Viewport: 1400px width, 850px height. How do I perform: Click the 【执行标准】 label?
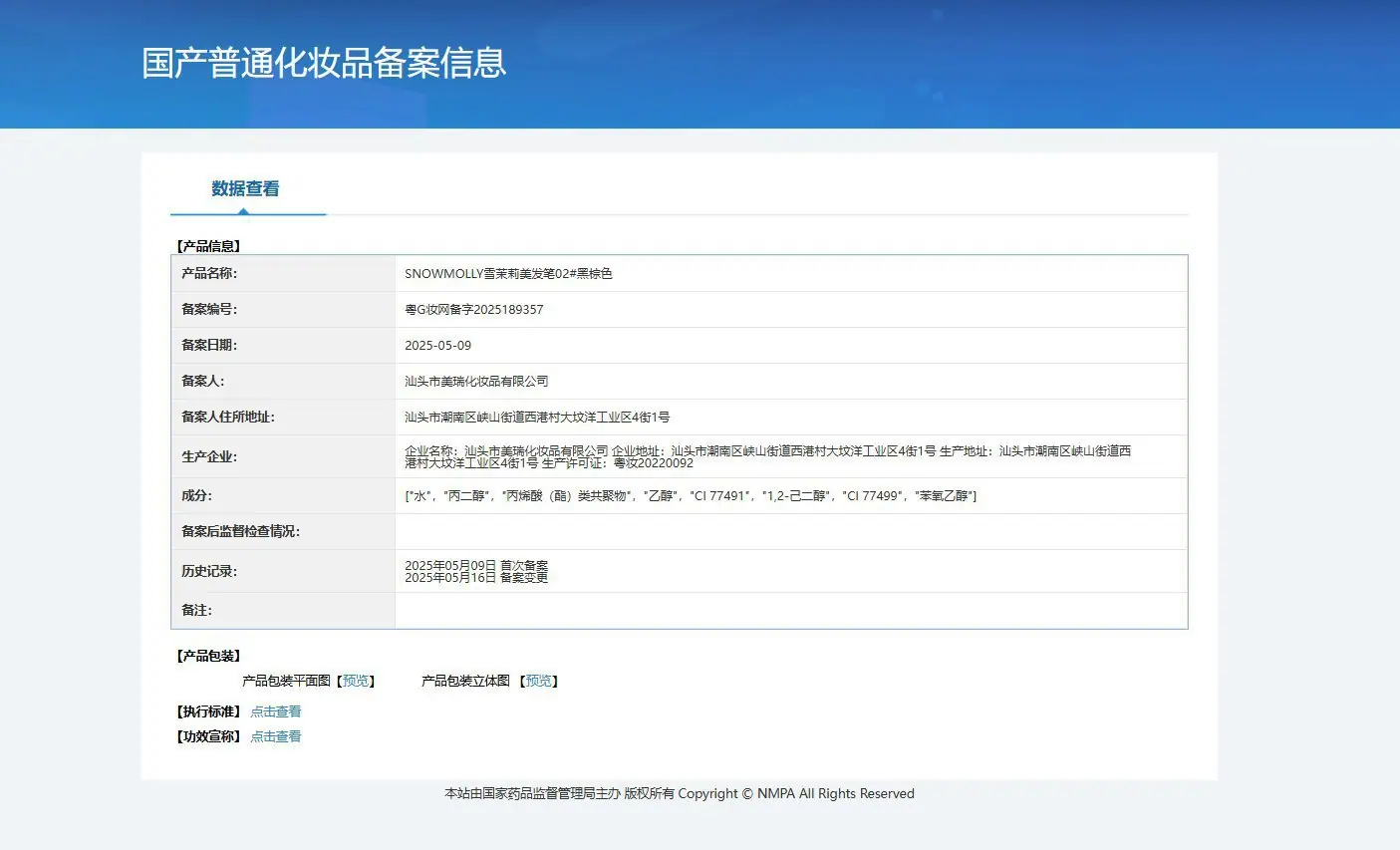(208, 711)
